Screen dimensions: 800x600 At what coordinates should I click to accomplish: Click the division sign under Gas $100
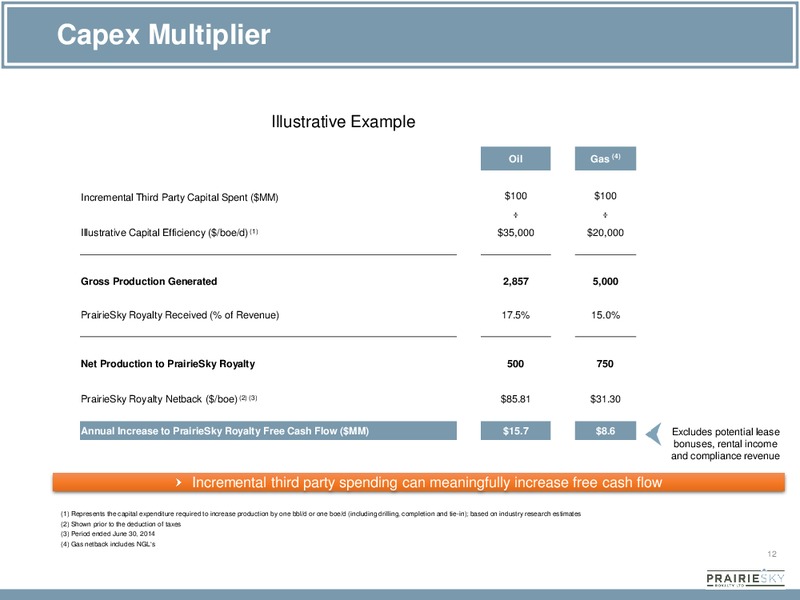pos(605,215)
